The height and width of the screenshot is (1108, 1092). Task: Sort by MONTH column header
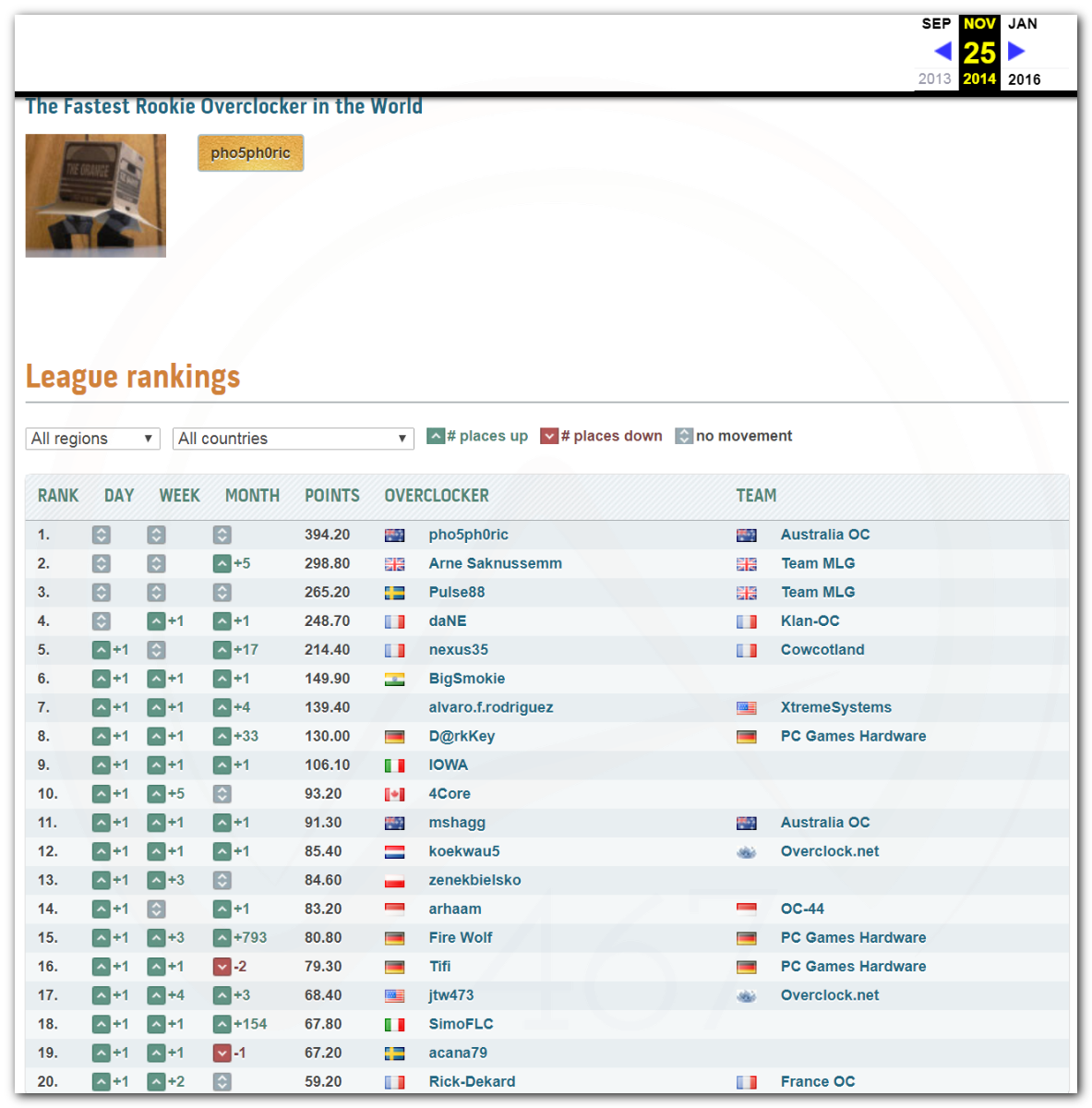click(x=252, y=496)
